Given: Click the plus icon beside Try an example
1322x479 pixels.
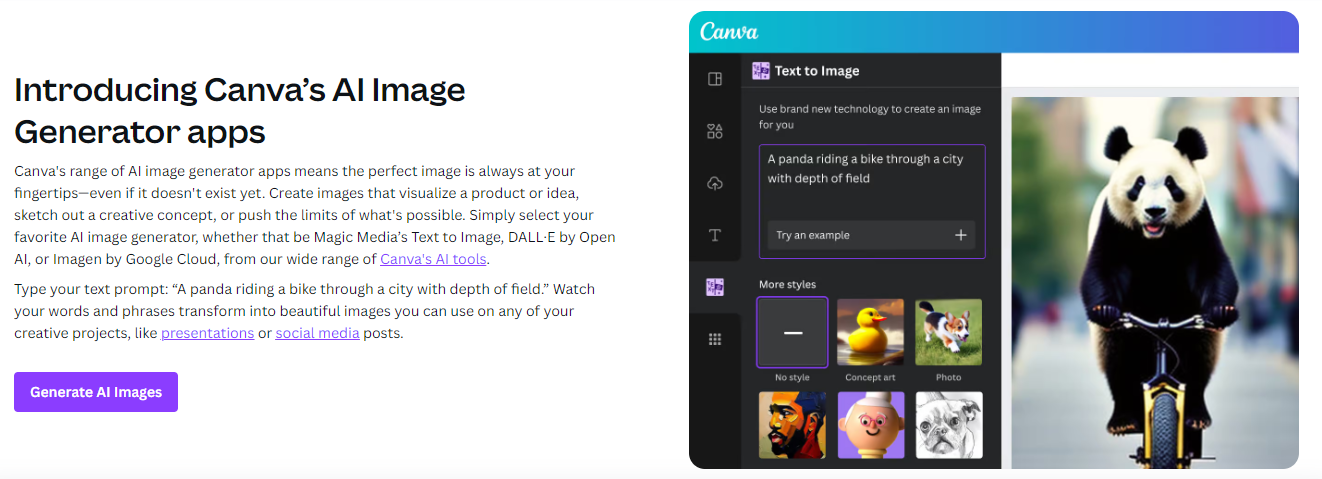Looking at the screenshot, I should point(961,235).
